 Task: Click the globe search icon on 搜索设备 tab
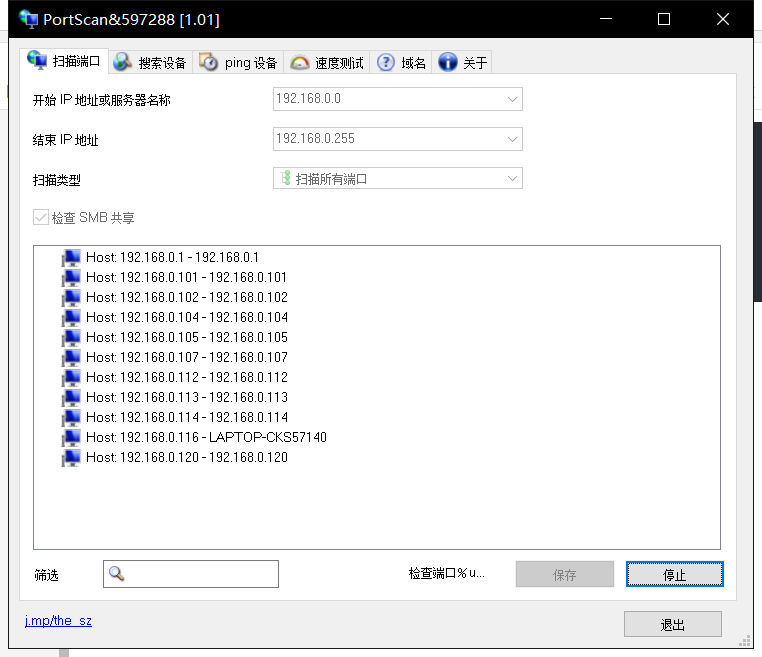pyautogui.click(x=122, y=62)
